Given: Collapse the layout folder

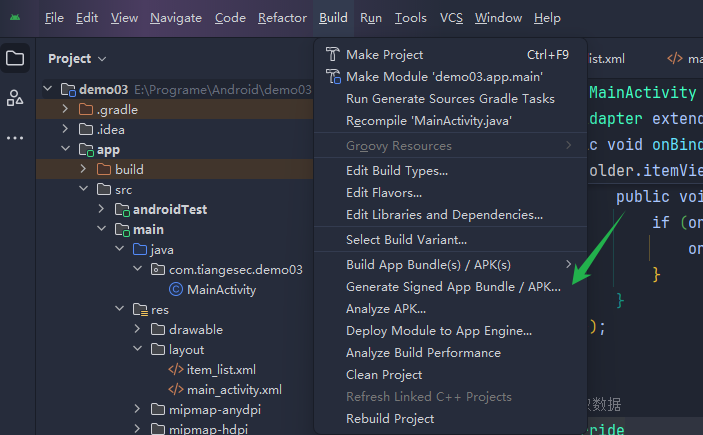Looking at the screenshot, I should pos(137,349).
